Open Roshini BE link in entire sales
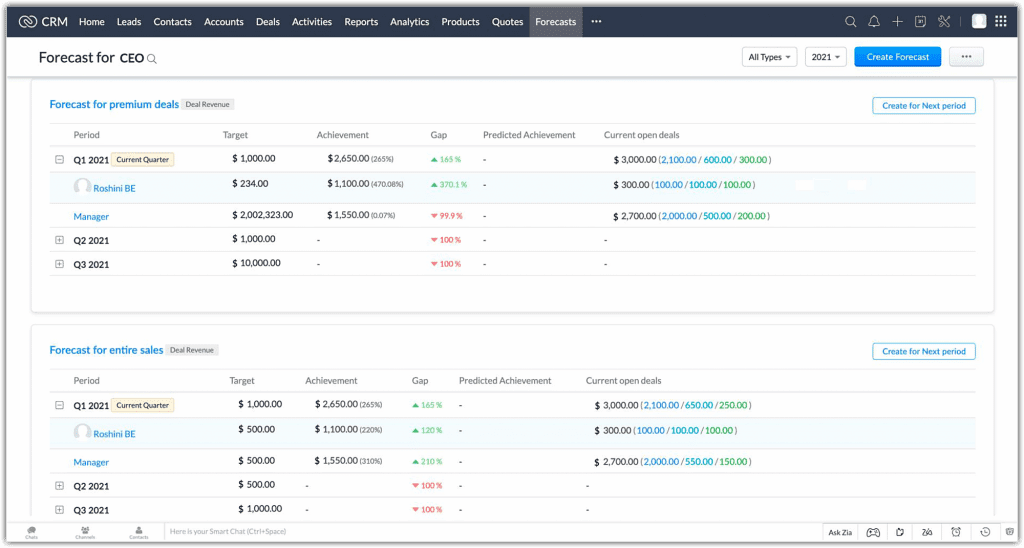 (114, 434)
